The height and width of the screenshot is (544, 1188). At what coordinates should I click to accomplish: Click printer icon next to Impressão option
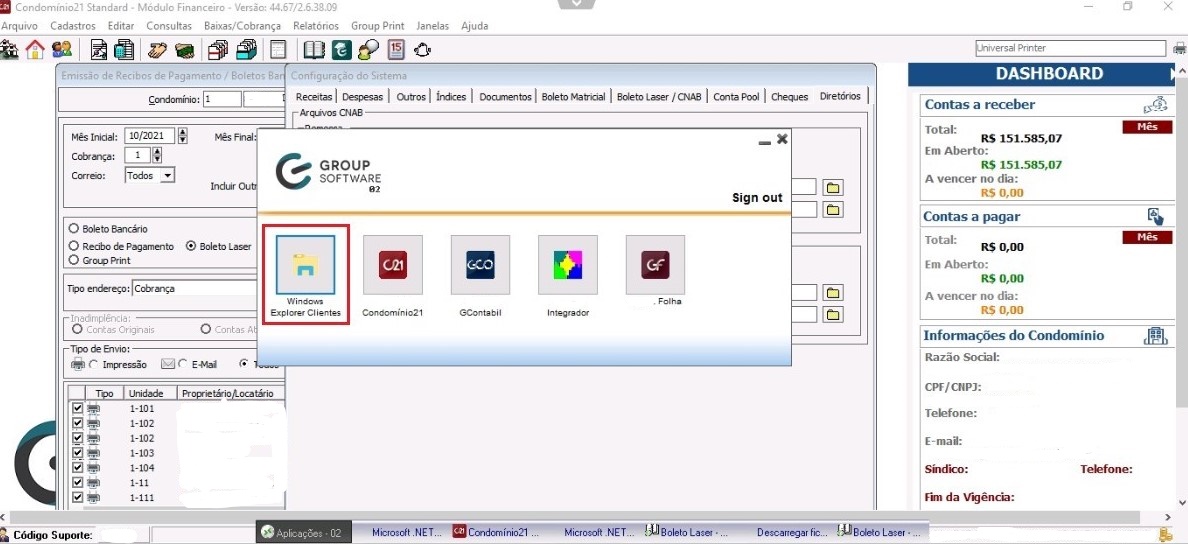click(x=78, y=364)
